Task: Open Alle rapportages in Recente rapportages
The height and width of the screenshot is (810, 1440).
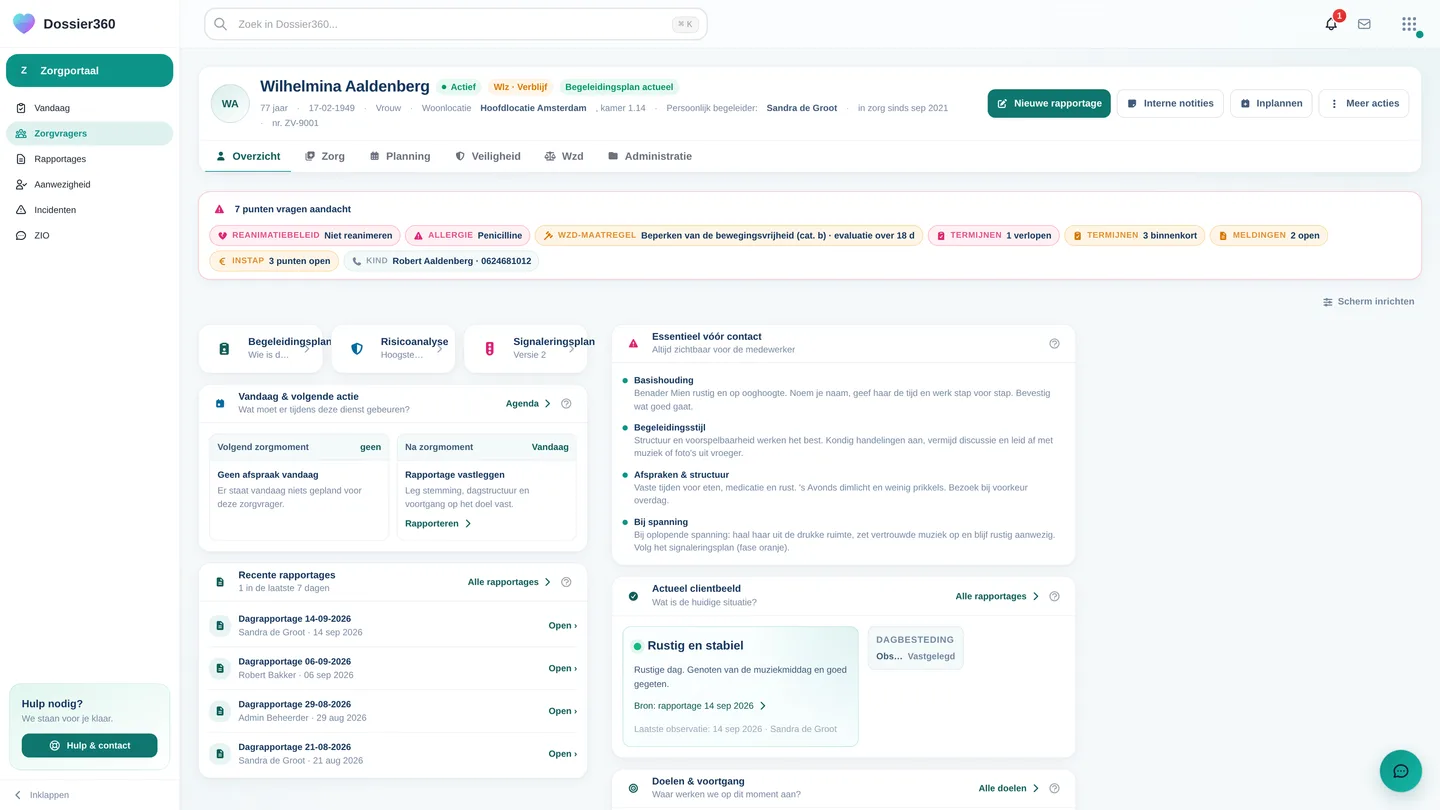Action: click(x=509, y=582)
